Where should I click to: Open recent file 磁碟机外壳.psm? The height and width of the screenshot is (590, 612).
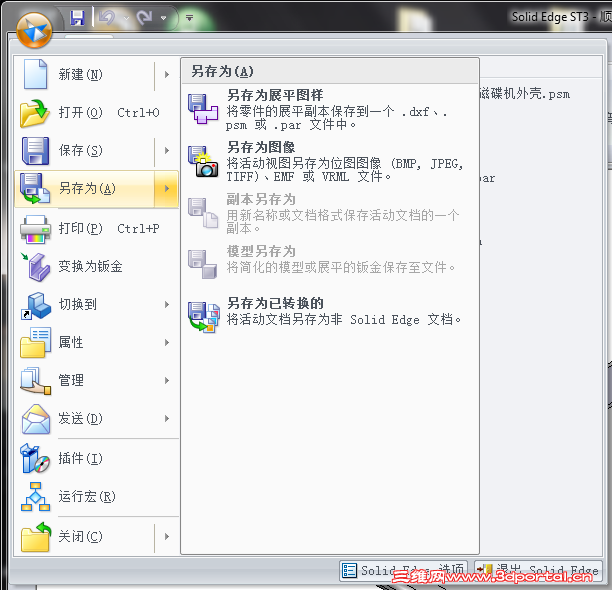point(525,94)
